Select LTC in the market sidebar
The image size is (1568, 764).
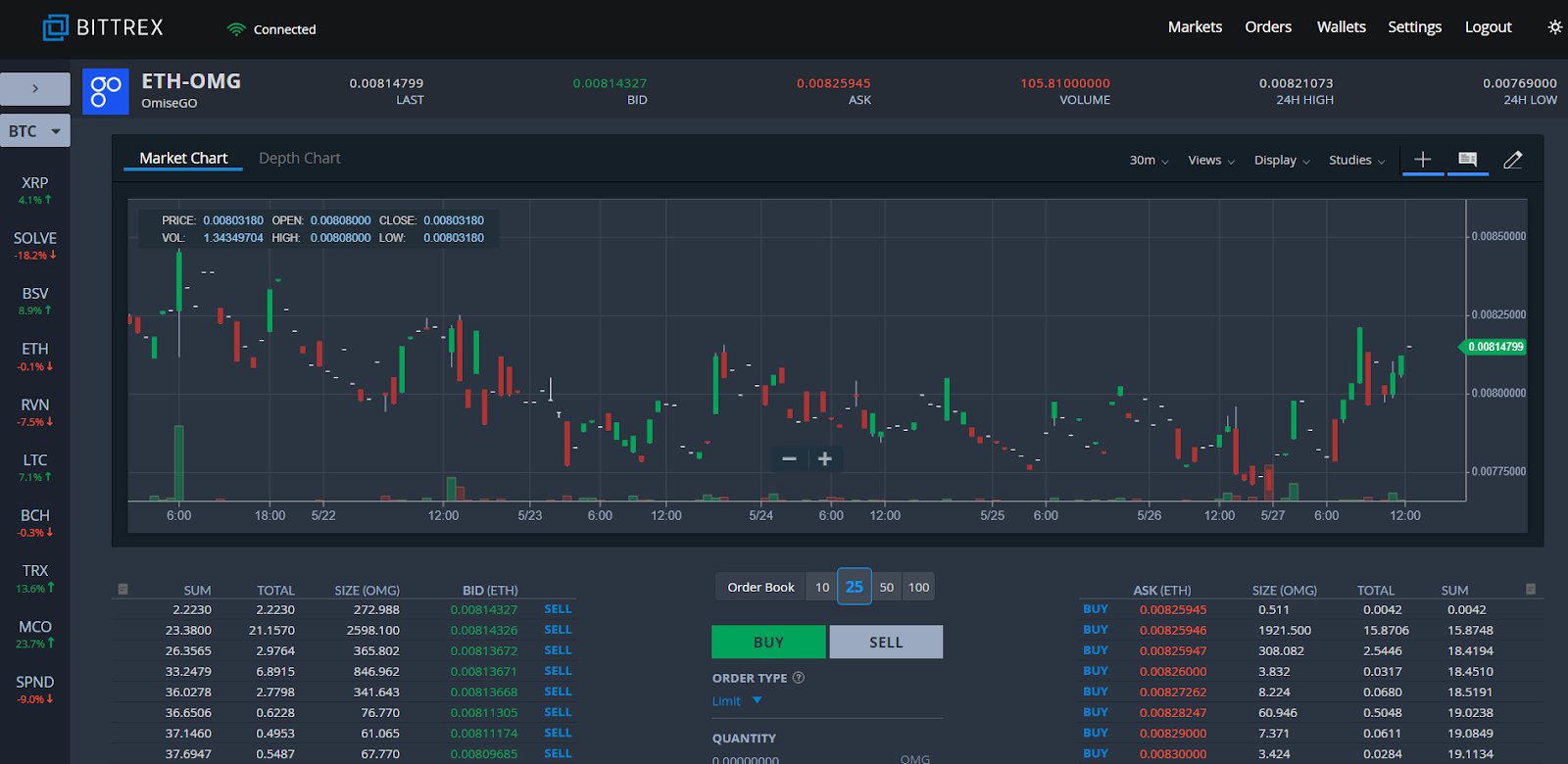[35, 467]
